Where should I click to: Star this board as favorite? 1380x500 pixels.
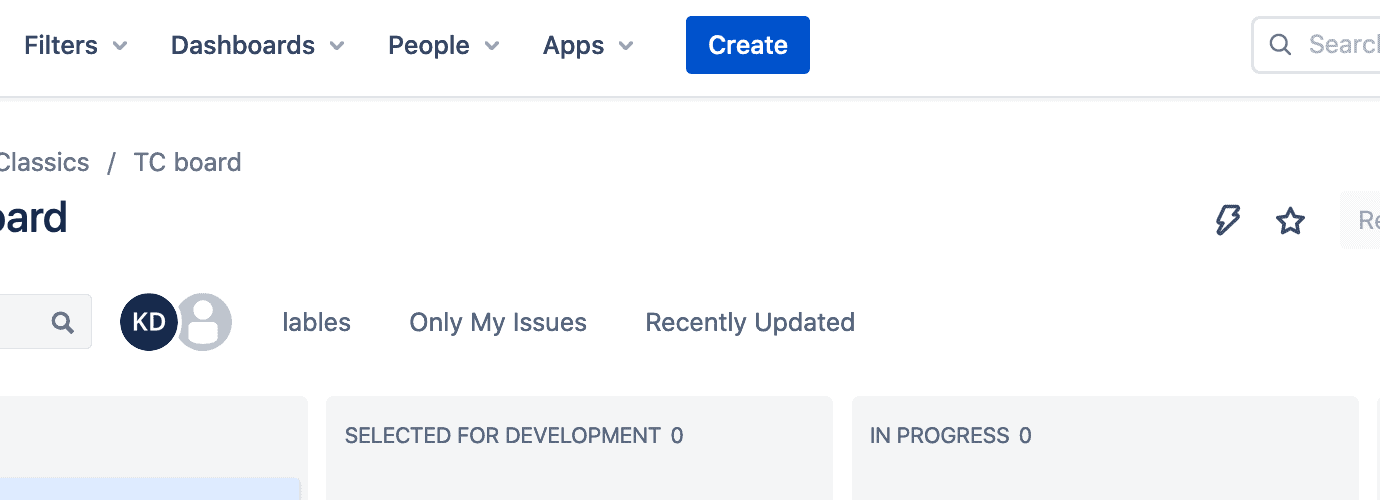1291,221
